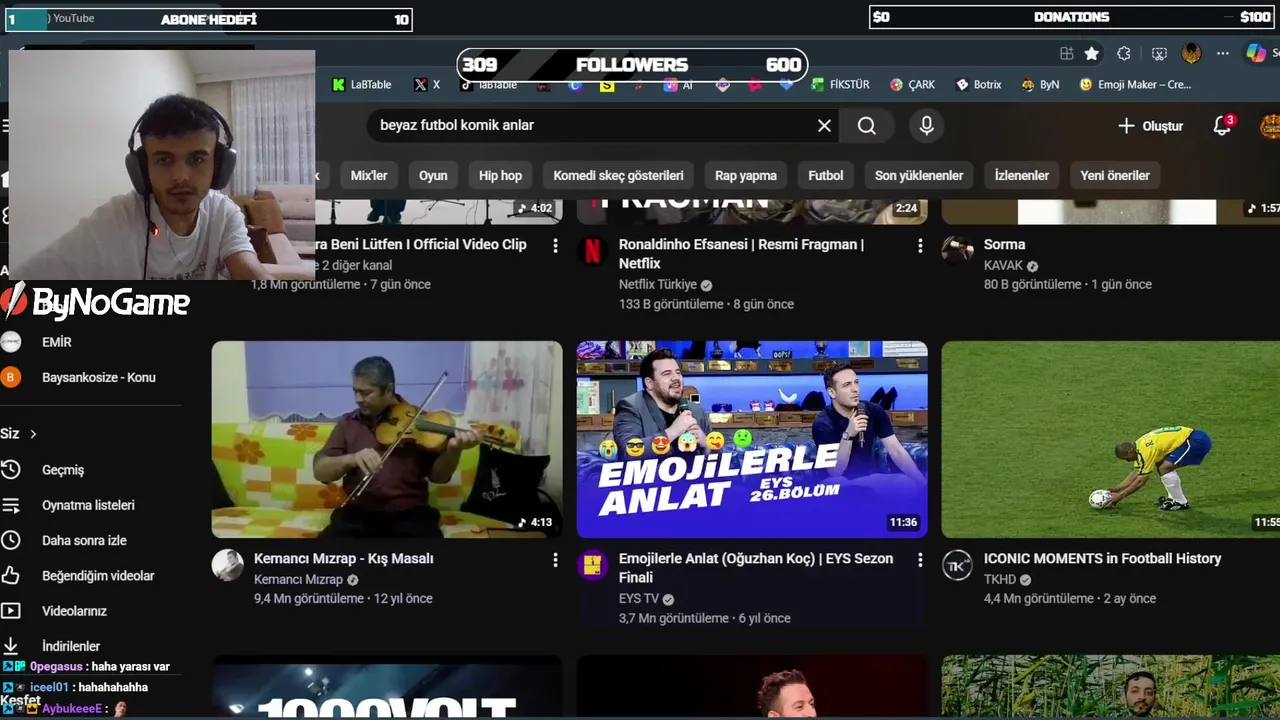Select the Mix'ler filter chip
The width and height of the screenshot is (1280, 720).
point(369,175)
